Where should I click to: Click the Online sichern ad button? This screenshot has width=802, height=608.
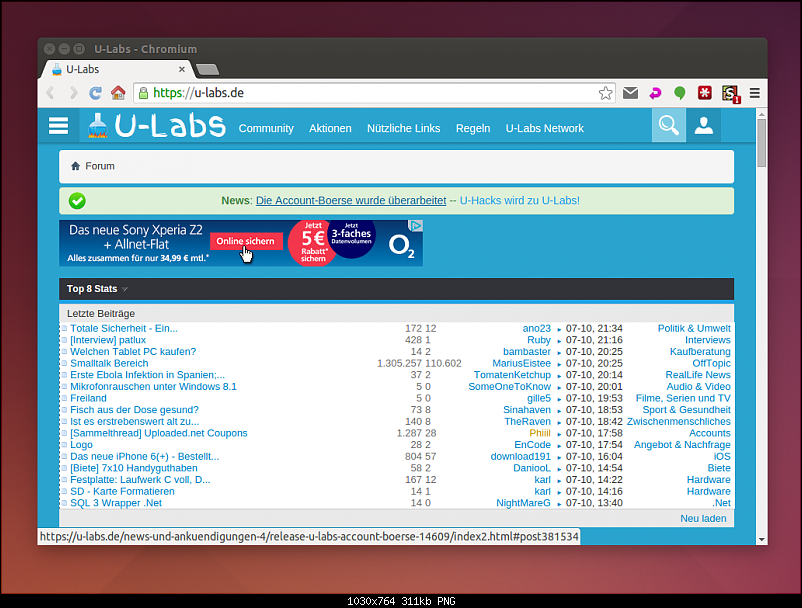point(245,242)
